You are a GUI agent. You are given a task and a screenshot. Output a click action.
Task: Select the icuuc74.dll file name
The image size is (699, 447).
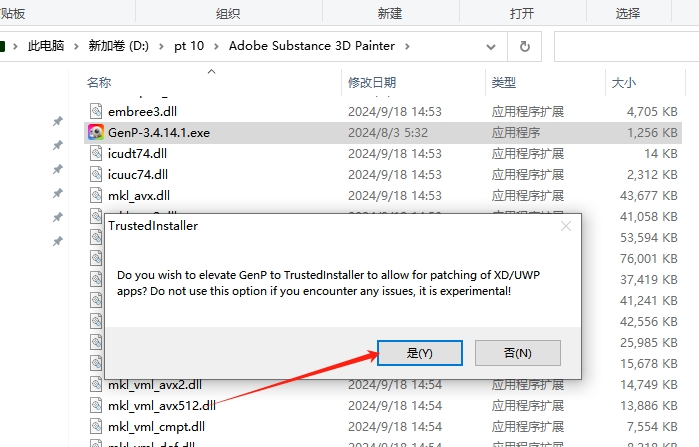tap(138, 174)
